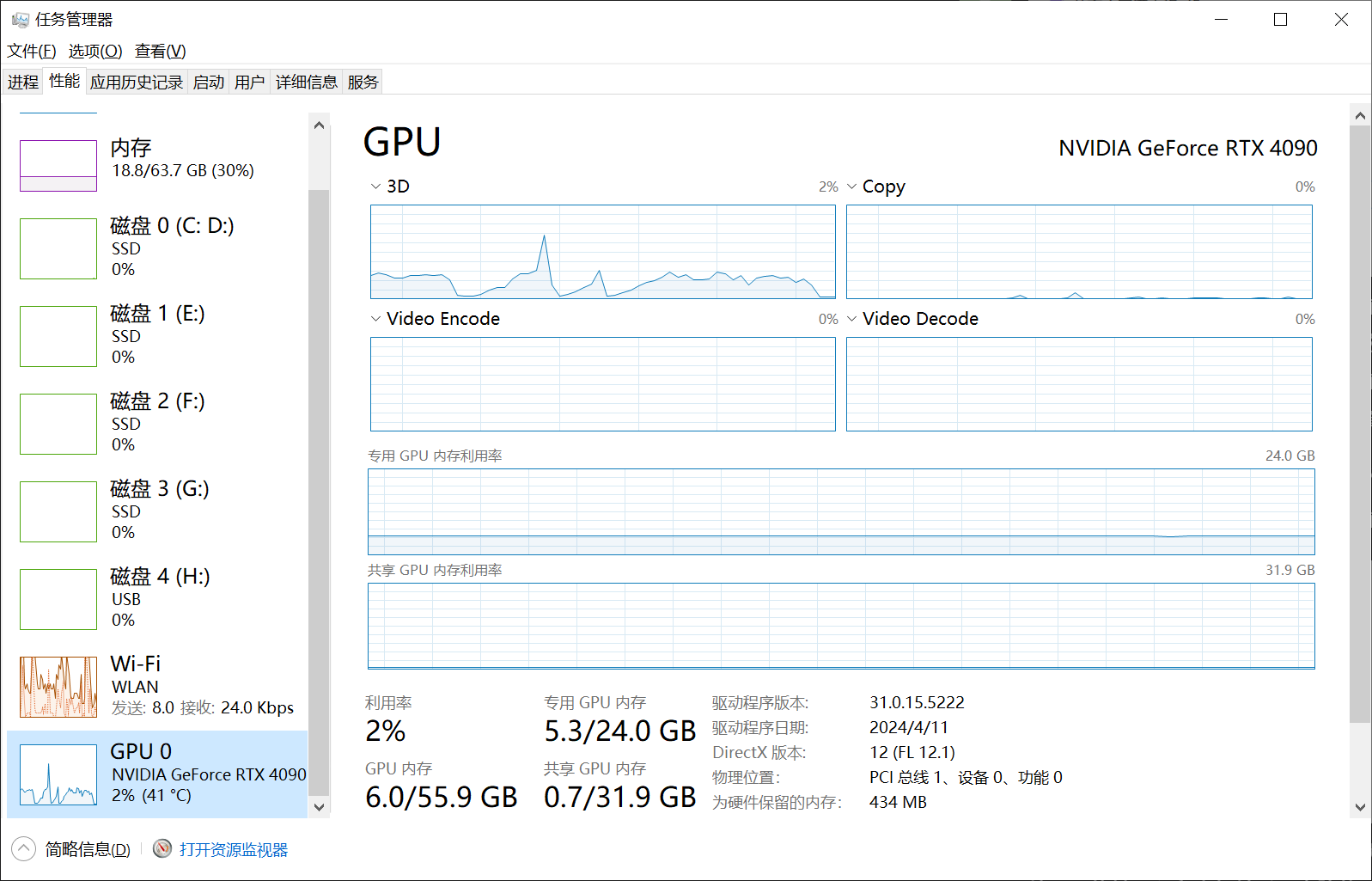Click the Task Manager title bar icon
This screenshot has height=881, width=1372.
tap(20, 19)
